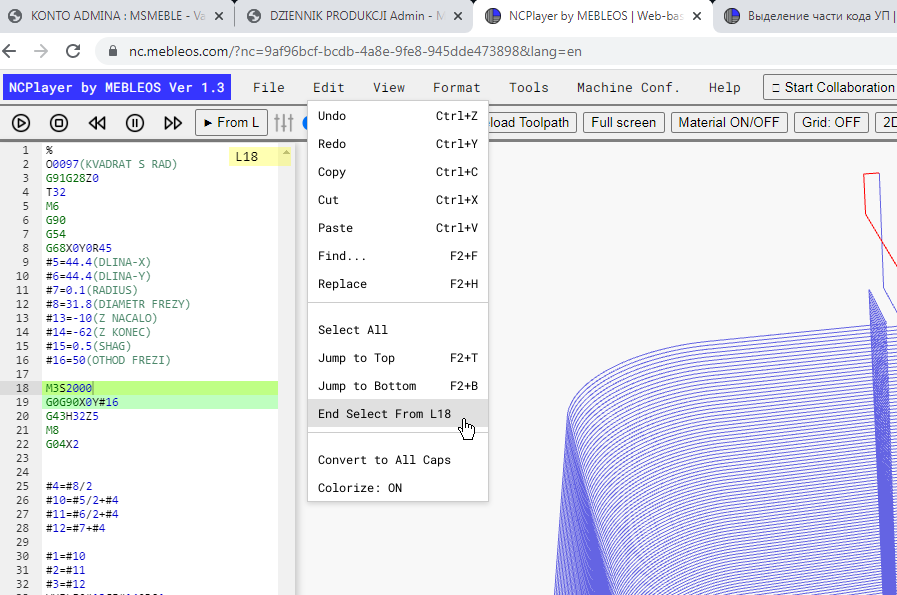Open the File menu
897x595 pixels.
[269, 88]
